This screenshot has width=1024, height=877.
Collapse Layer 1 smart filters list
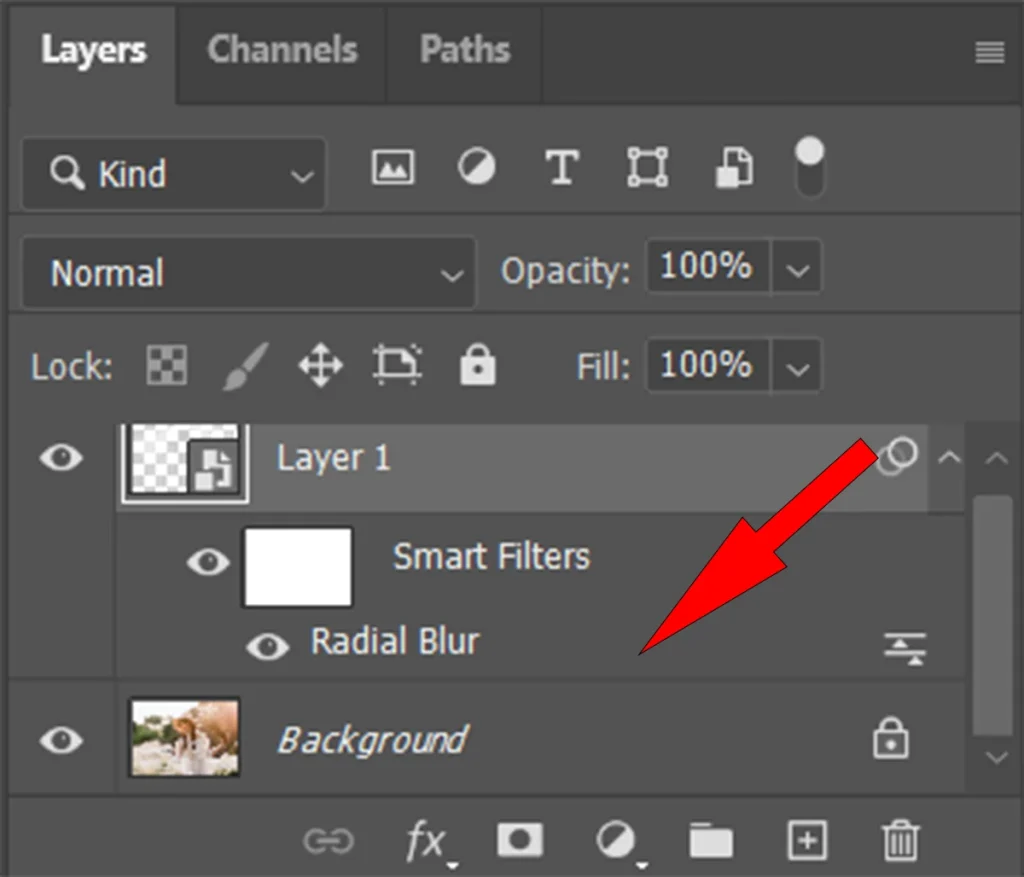(948, 459)
